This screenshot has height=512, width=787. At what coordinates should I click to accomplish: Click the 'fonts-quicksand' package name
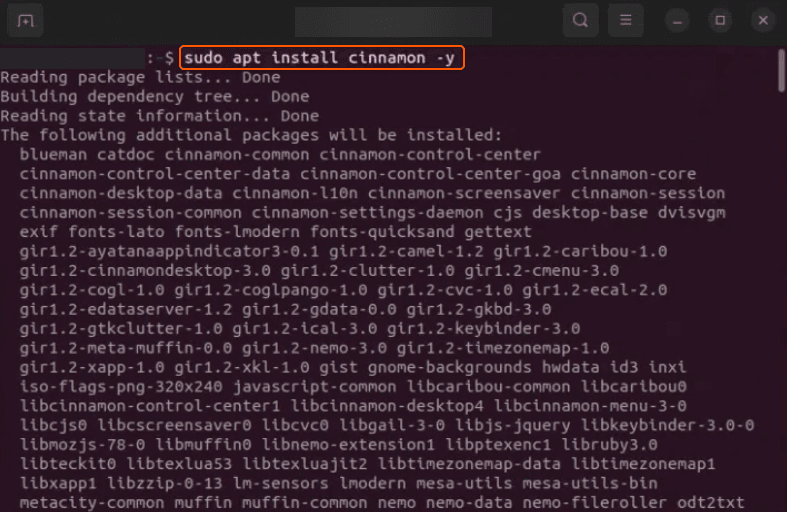[382, 231]
